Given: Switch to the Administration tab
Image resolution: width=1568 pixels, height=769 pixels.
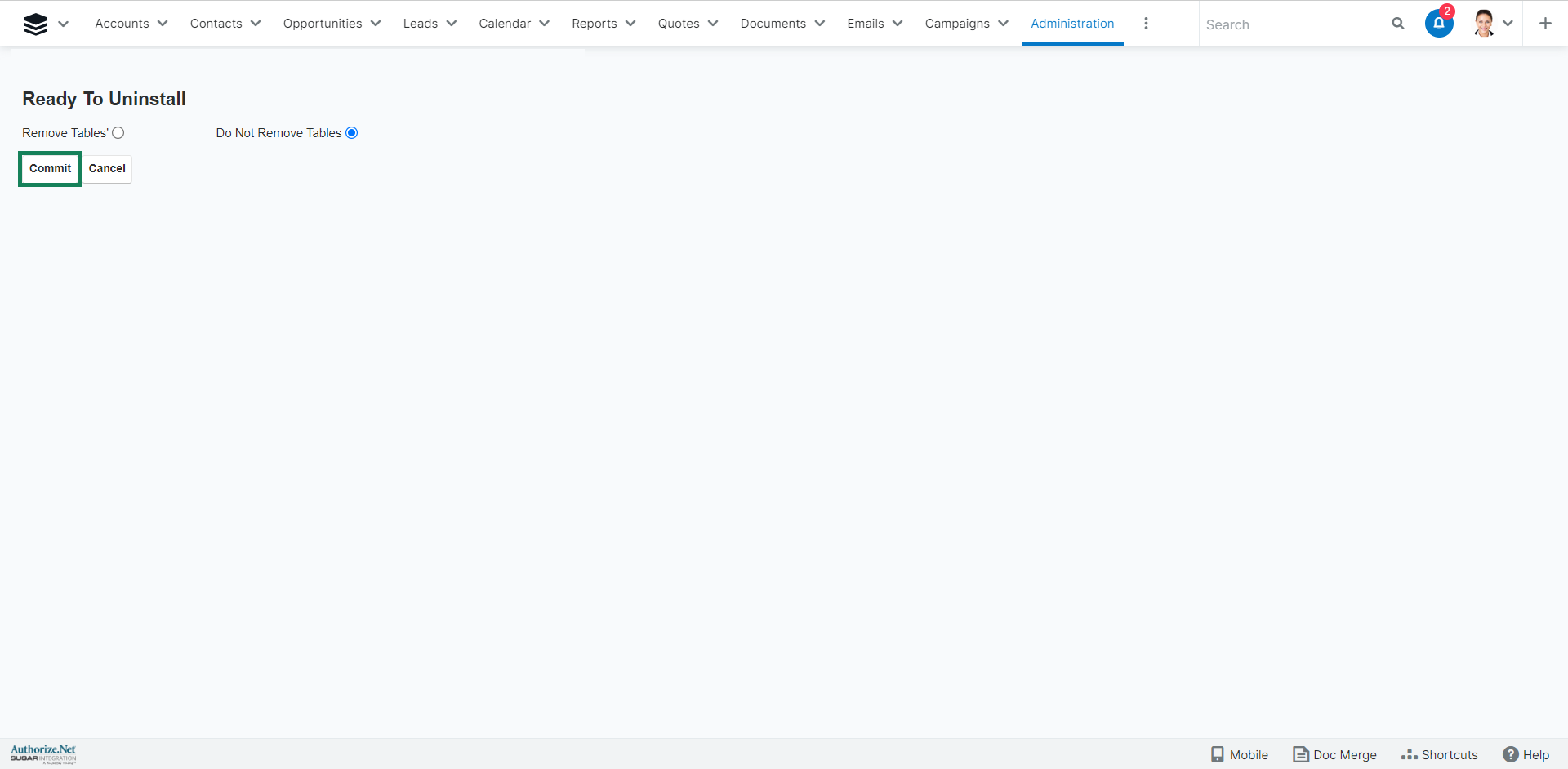Looking at the screenshot, I should click(1071, 24).
